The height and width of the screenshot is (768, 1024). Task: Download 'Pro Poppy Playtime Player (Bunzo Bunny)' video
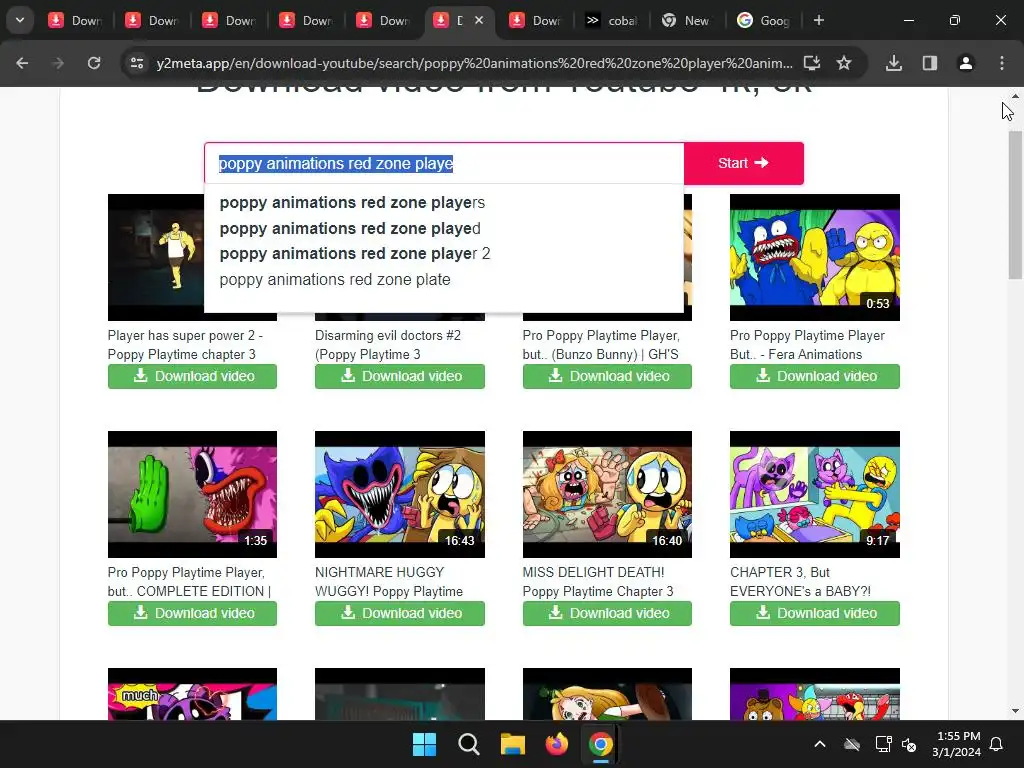click(x=607, y=376)
